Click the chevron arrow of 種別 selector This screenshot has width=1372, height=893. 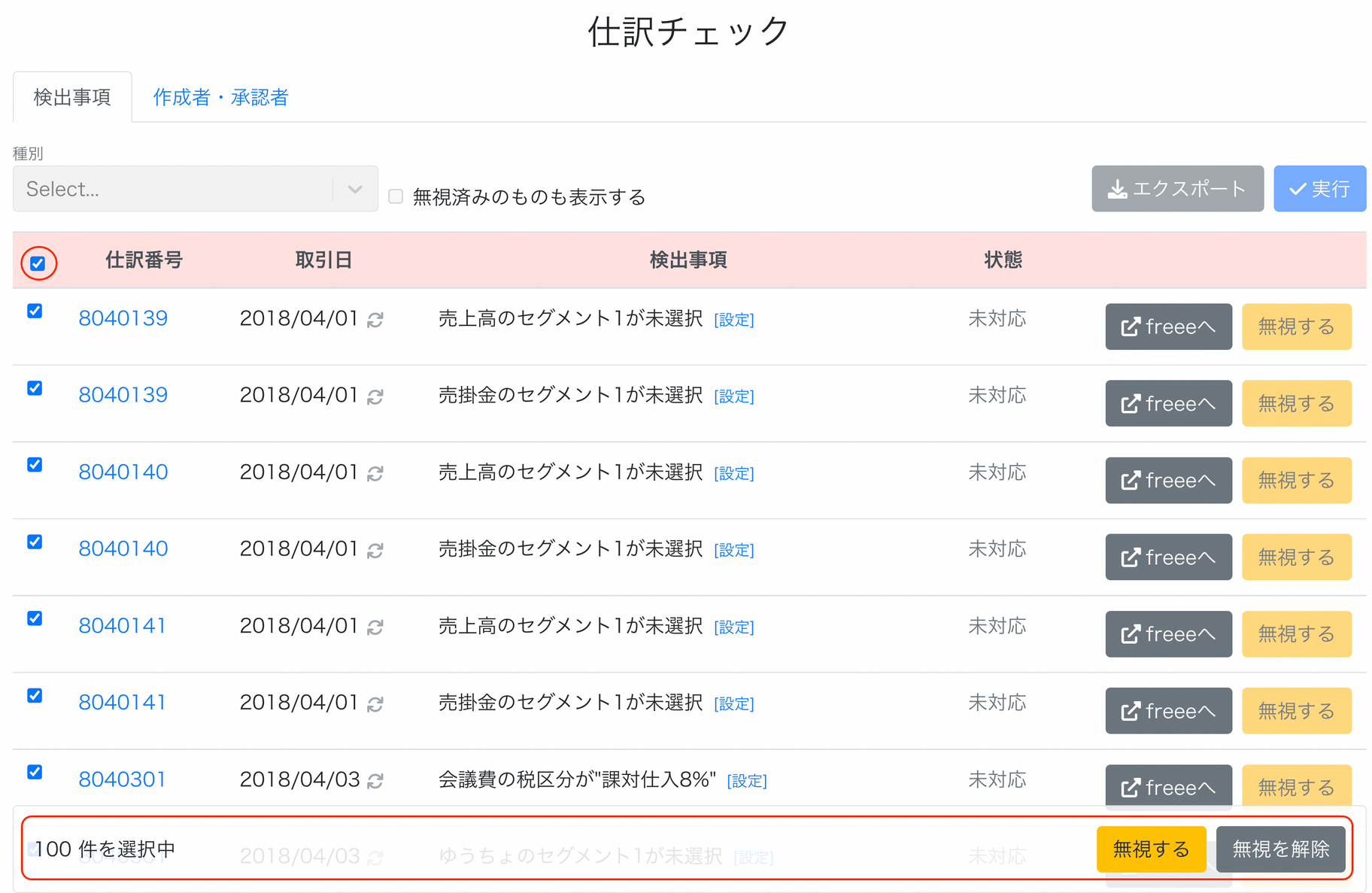[355, 189]
